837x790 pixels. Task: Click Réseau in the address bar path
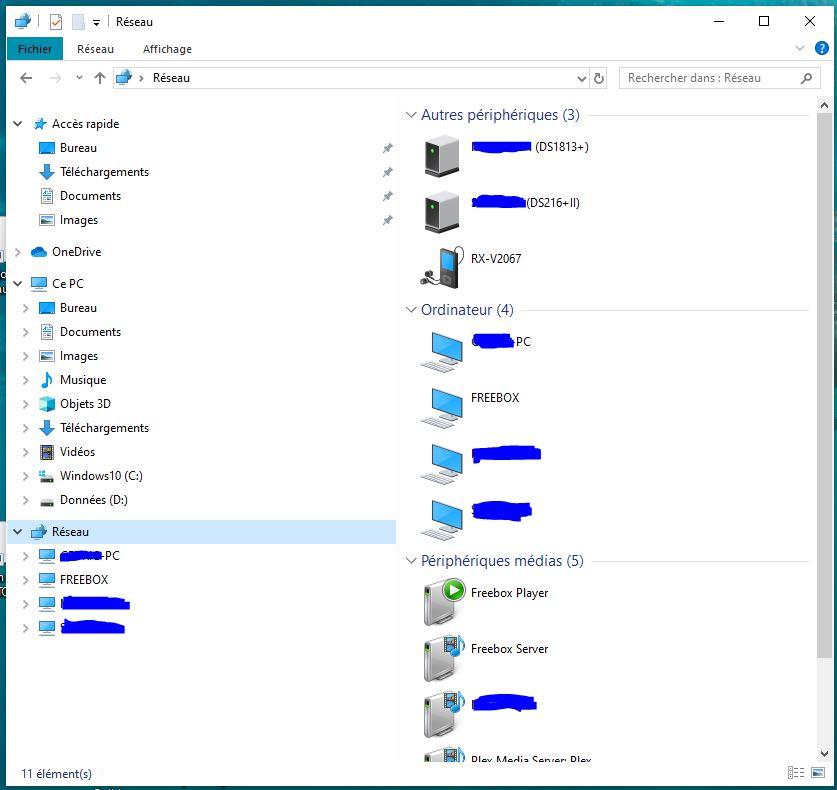(171, 78)
